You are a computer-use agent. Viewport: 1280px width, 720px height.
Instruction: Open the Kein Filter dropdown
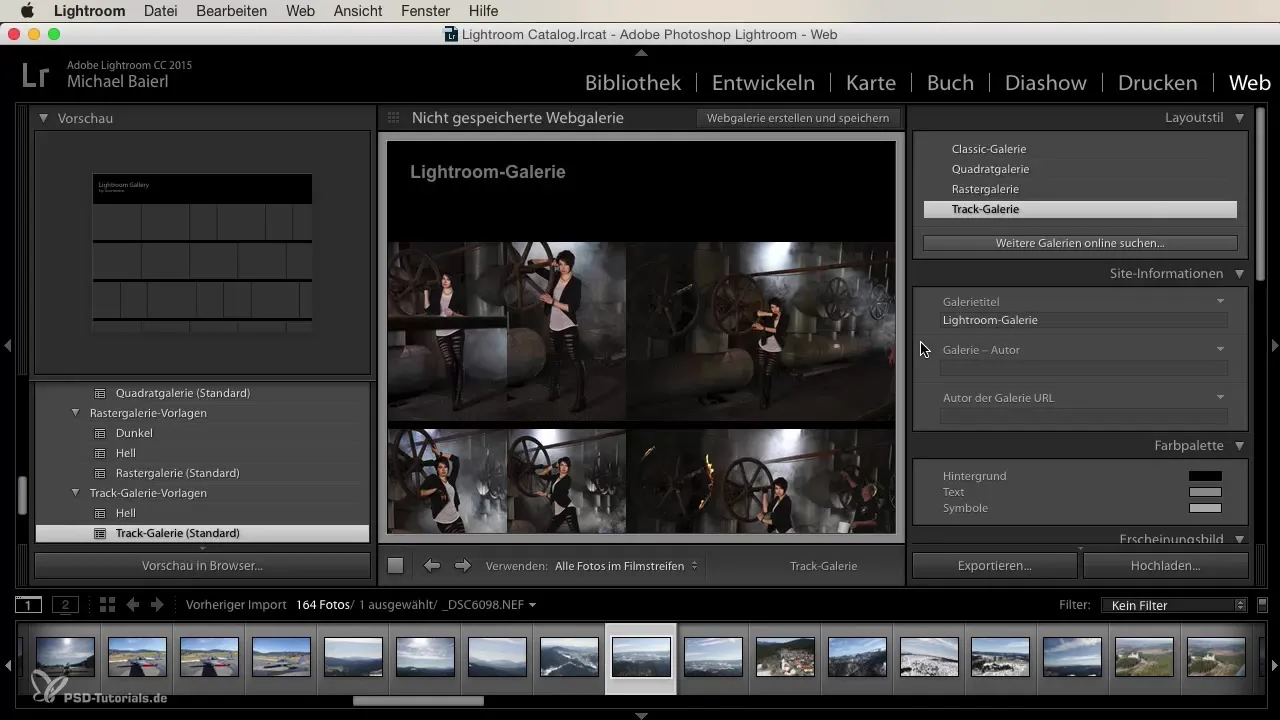click(x=1173, y=605)
